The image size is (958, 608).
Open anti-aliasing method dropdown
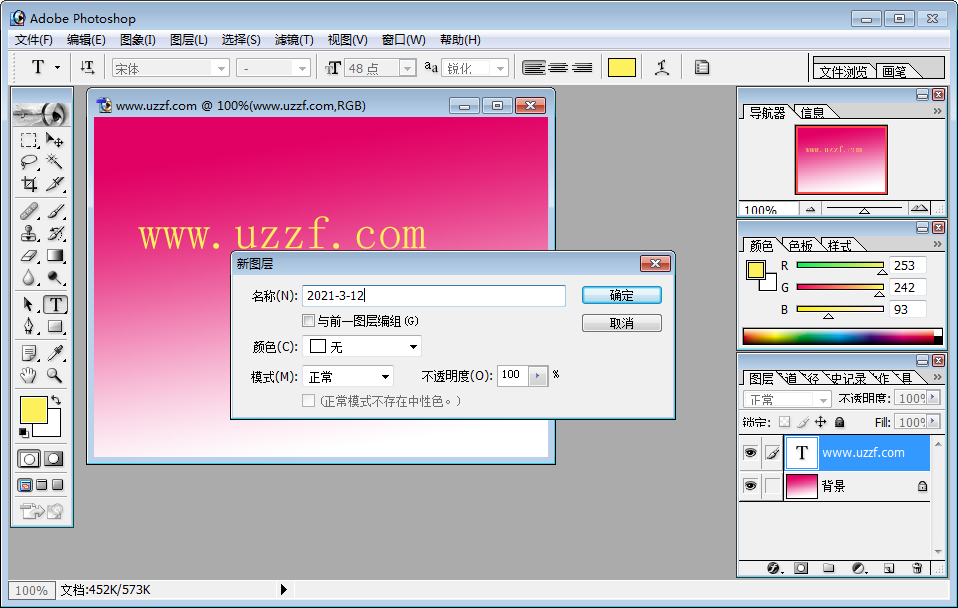pos(500,68)
